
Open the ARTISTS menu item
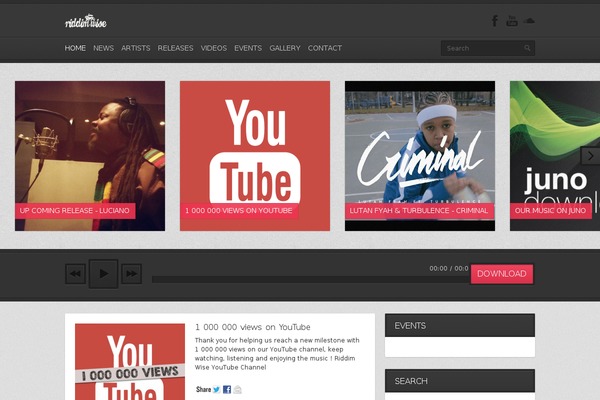click(135, 48)
